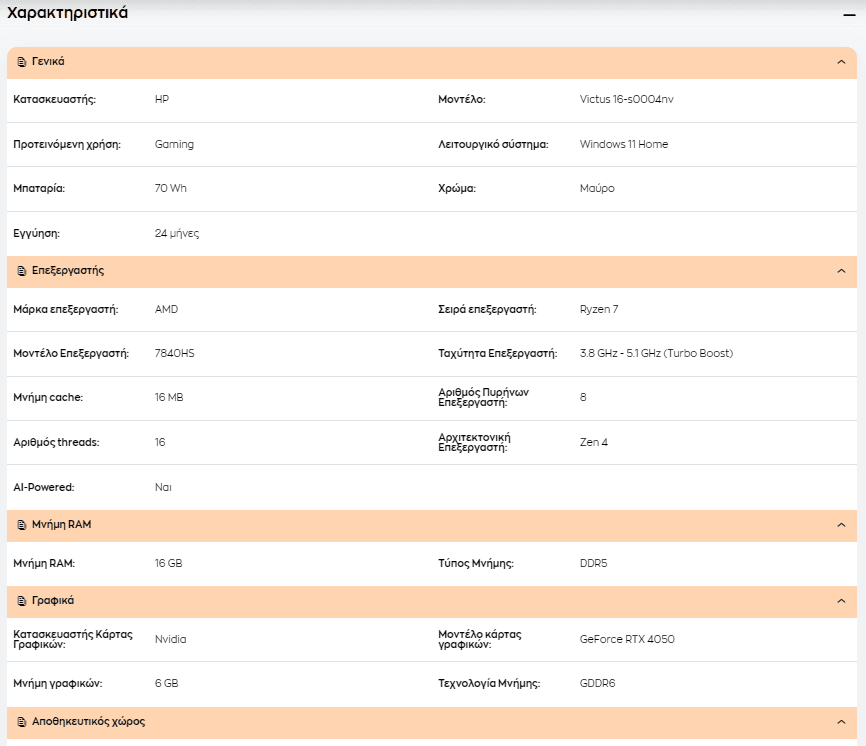Click the Τεχνολογία Μνήμης label
The image size is (866, 746).
(x=489, y=684)
